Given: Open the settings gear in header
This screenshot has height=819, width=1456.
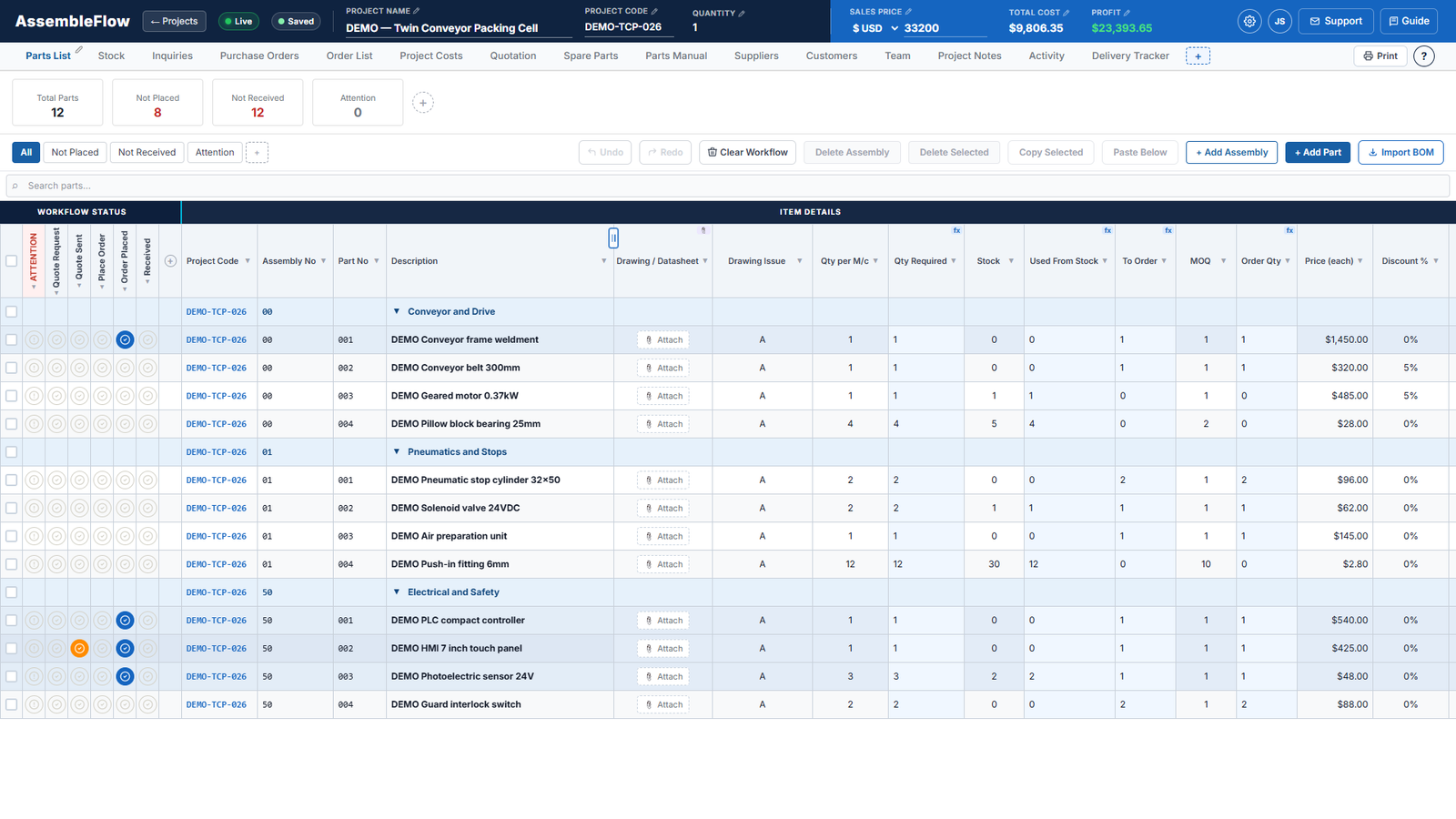Looking at the screenshot, I should tap(1249, 21).
